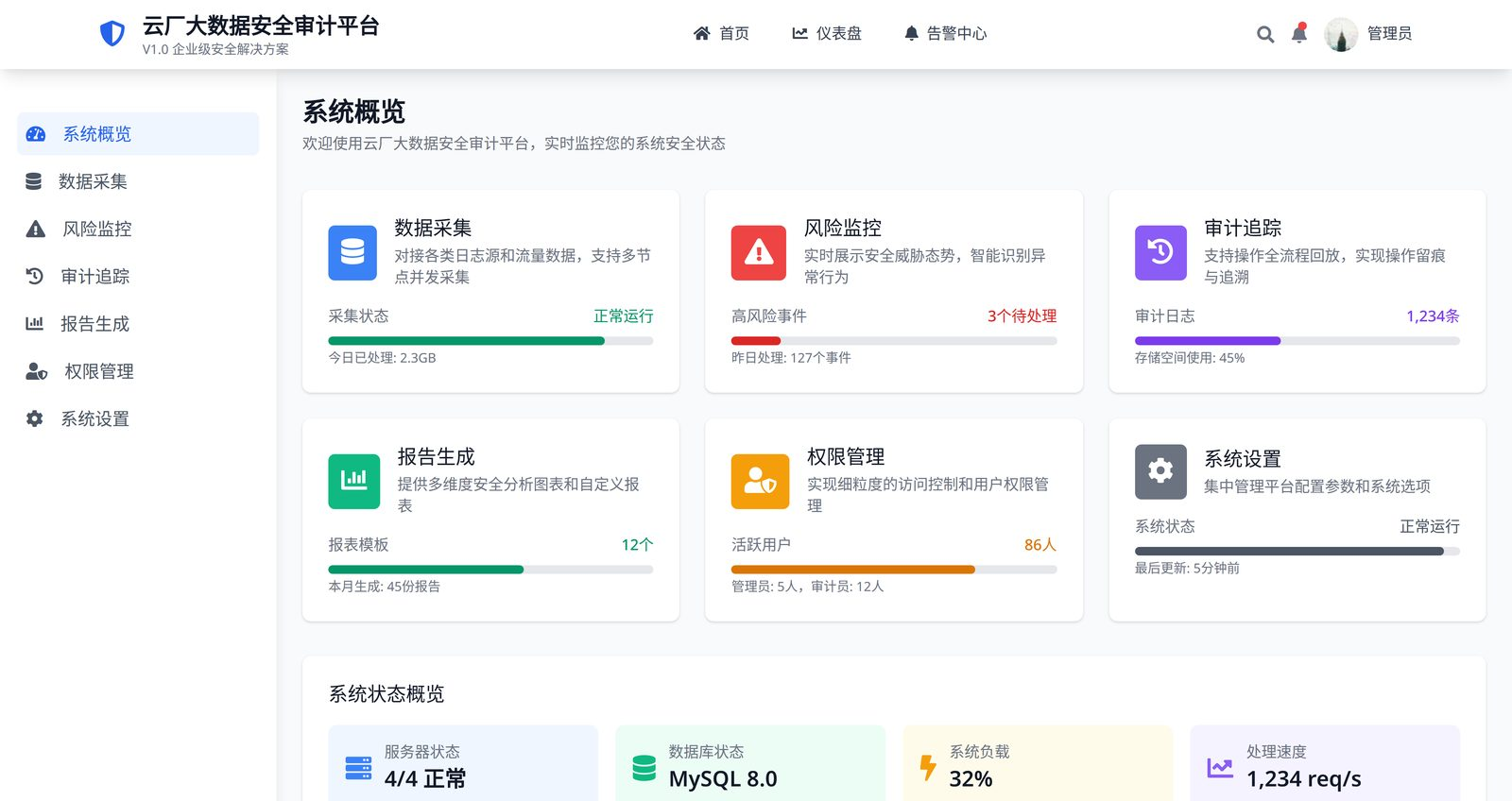Click purple history icon on 审计追踪 card
This screenshot has height=801, width=1512.
1160,252
